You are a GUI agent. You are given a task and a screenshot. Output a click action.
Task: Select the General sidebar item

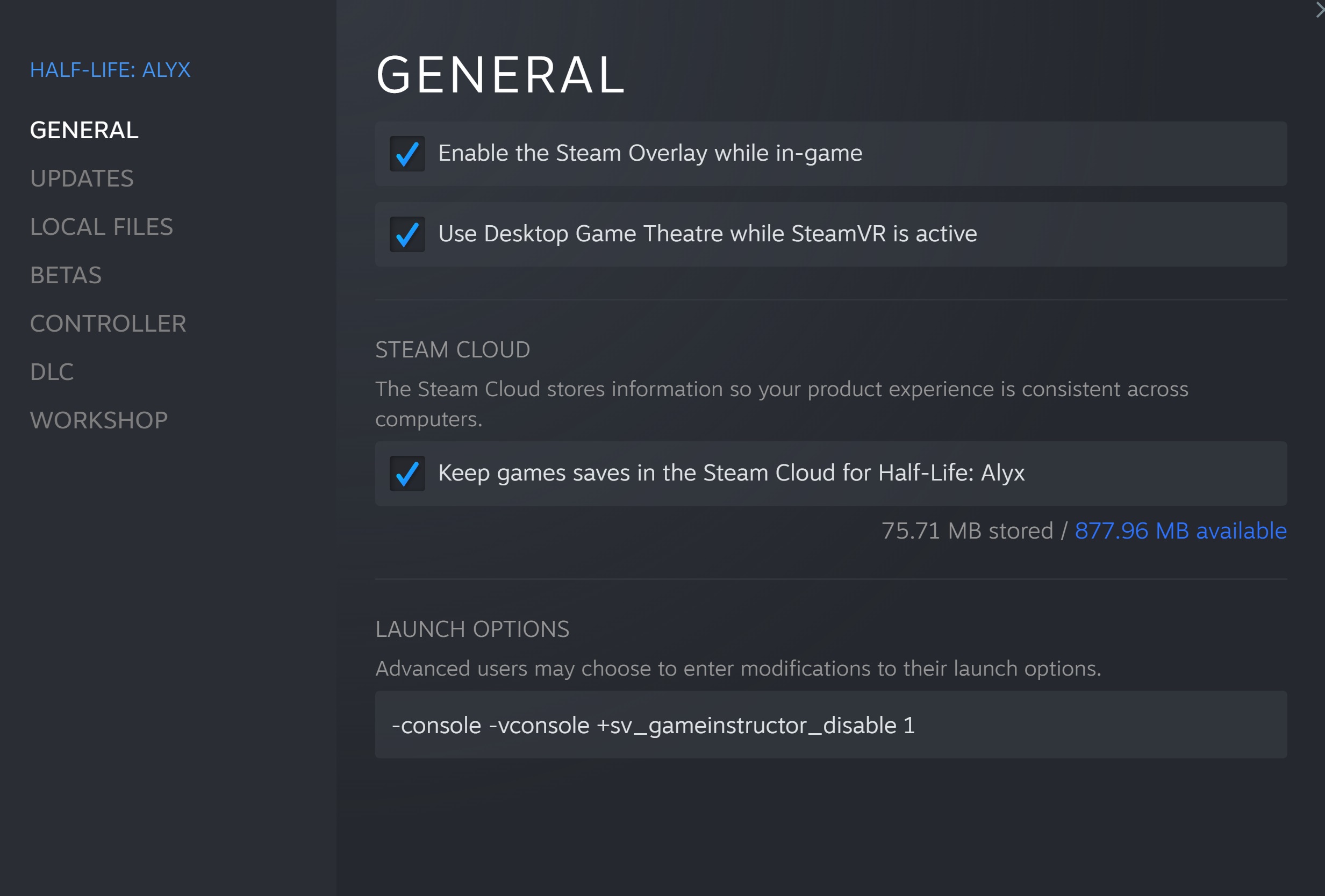click(84, 130)
